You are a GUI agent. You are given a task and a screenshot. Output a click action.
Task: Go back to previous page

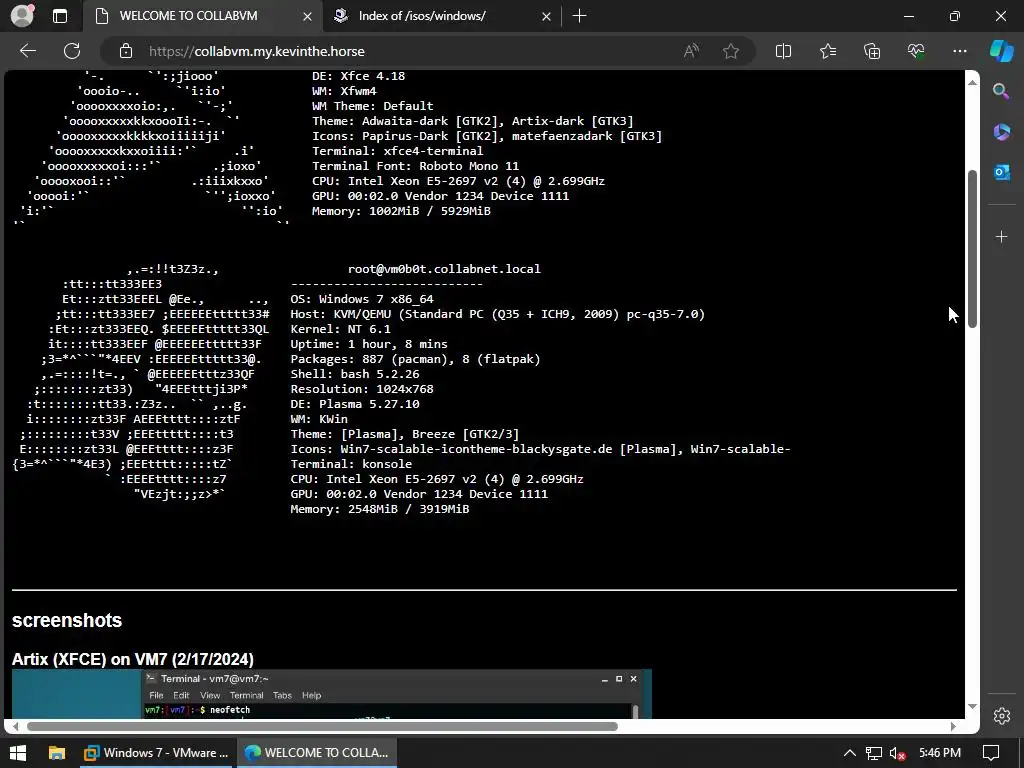(x=27, y=51)
